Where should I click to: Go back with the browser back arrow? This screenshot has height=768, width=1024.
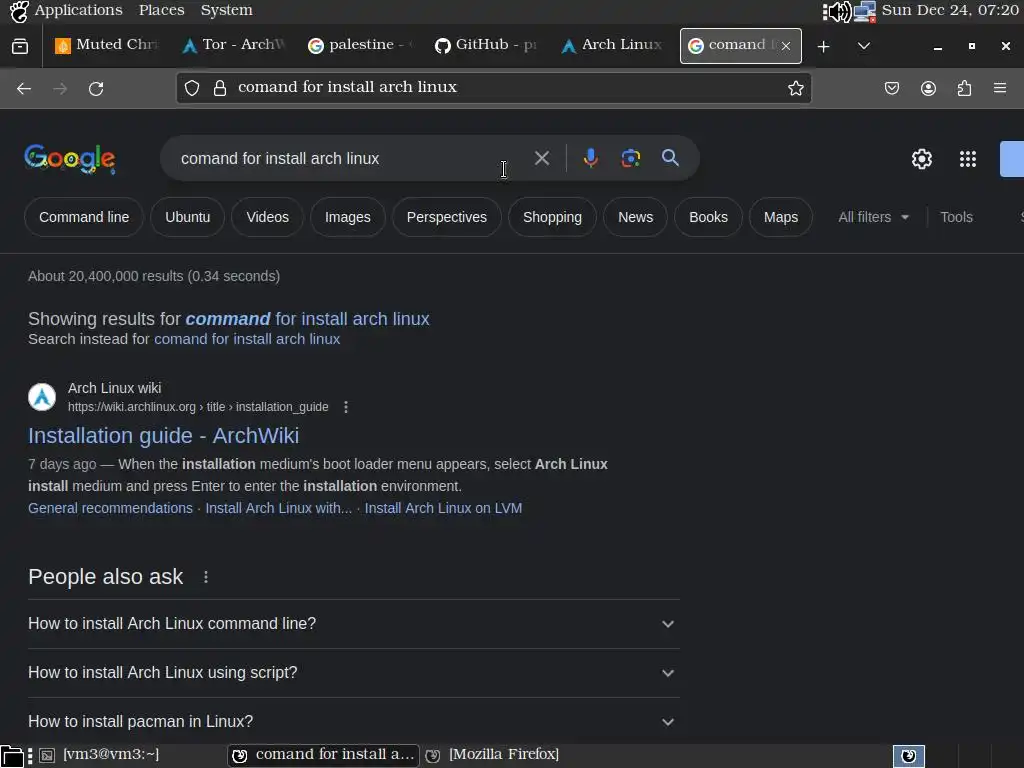click(24, 88)
